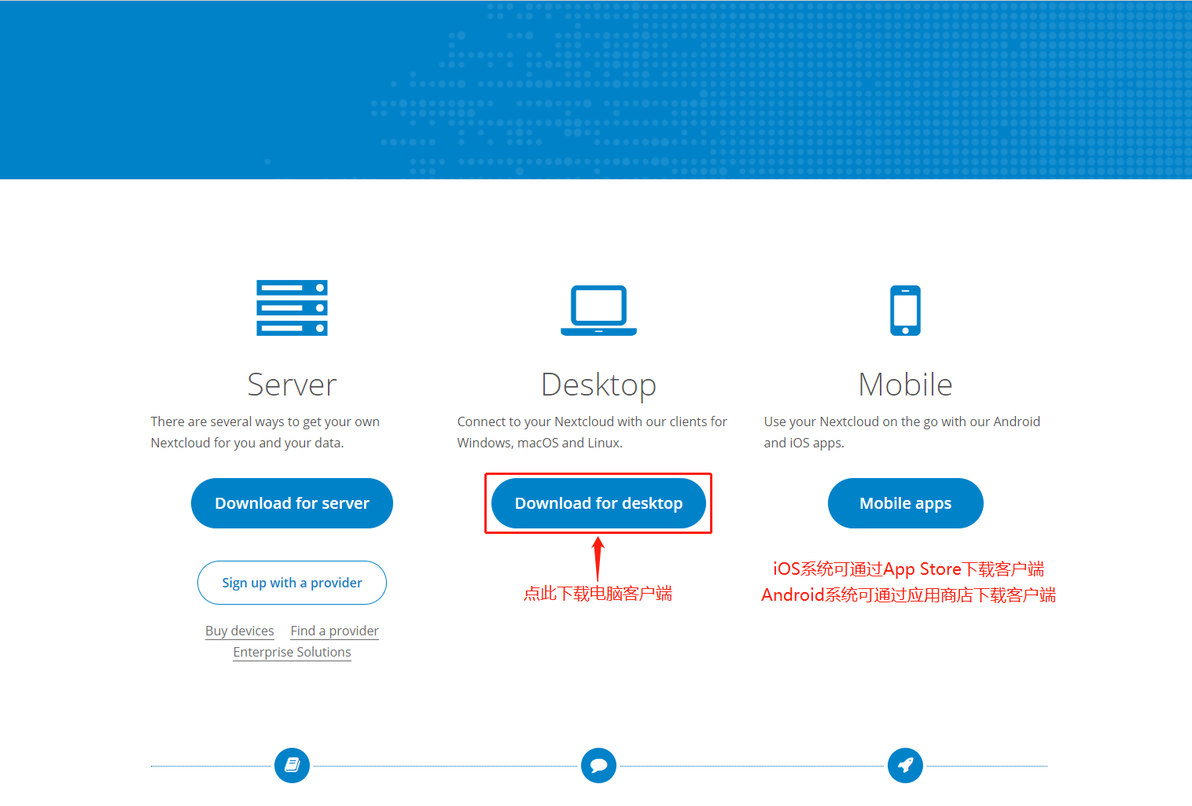Viewport: 1192px width, 806px height.
Task: Click text 'and iOS apps.'
Action: (804, 443)
